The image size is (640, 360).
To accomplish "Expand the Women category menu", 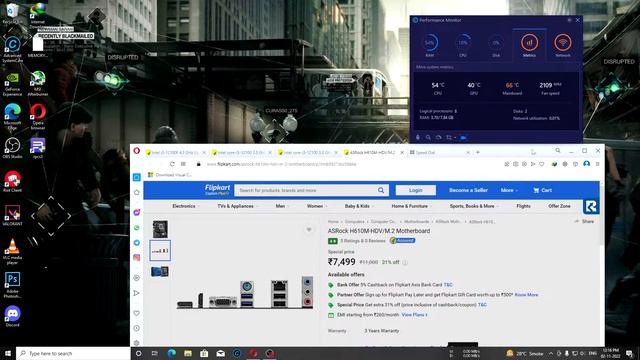I will pyautogui.click(x=316, y=206).
